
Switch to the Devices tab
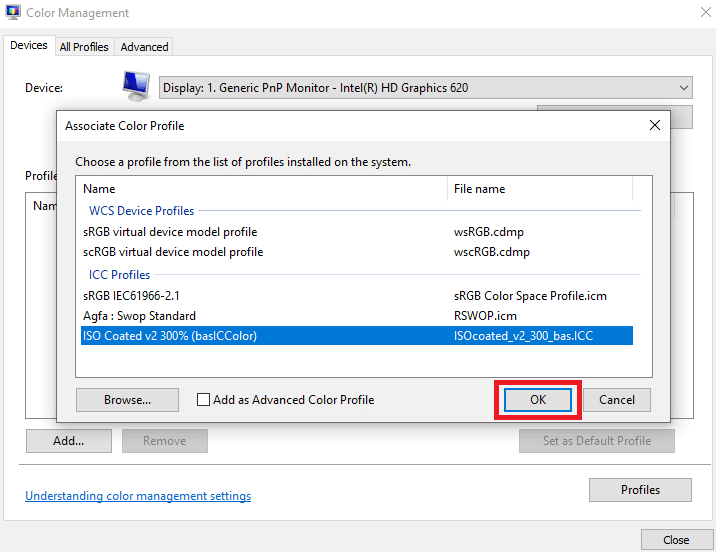(x=29, y=45)
